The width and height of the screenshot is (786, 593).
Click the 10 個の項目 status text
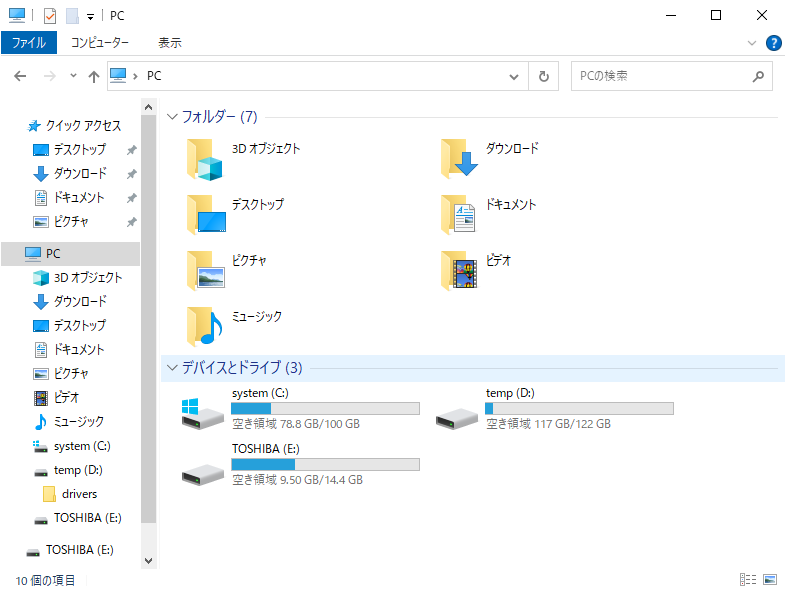pyautogui.click(x=45, y=580)
